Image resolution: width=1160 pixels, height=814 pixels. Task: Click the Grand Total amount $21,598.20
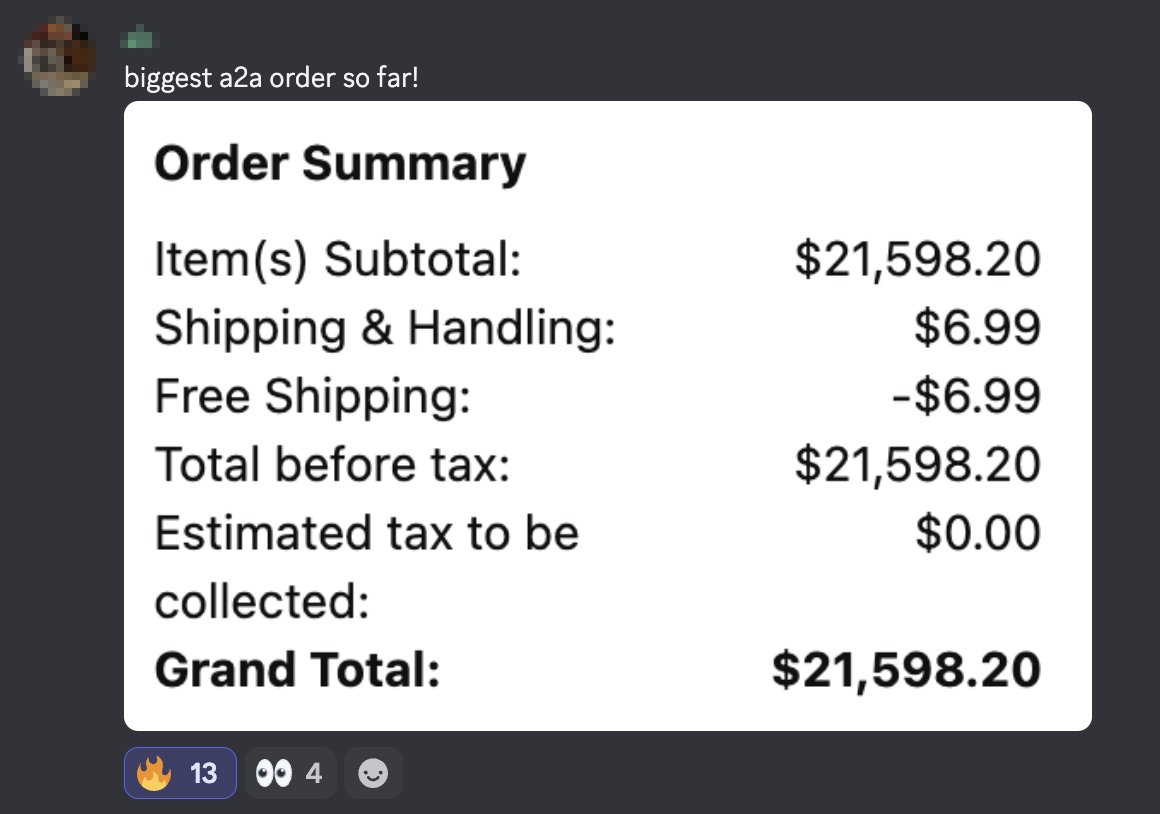click(x=906, y=670)
